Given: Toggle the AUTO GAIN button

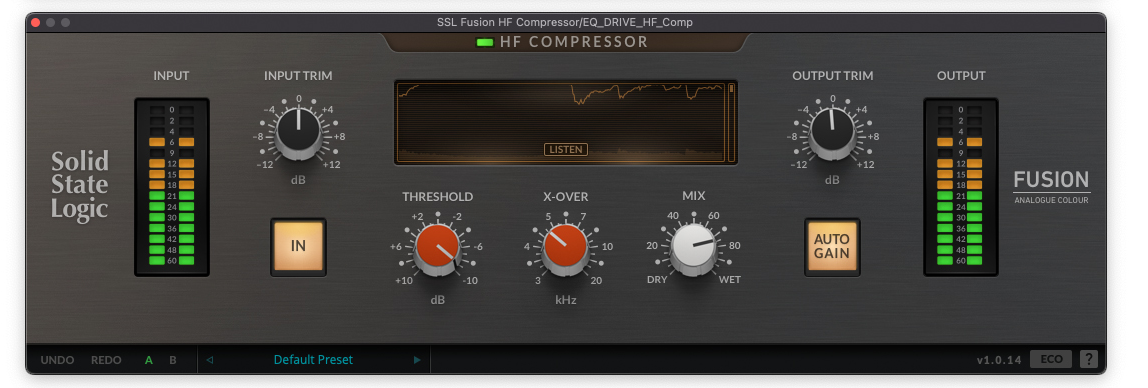Looking at the screenshot, I should click(x=832, y=246).
